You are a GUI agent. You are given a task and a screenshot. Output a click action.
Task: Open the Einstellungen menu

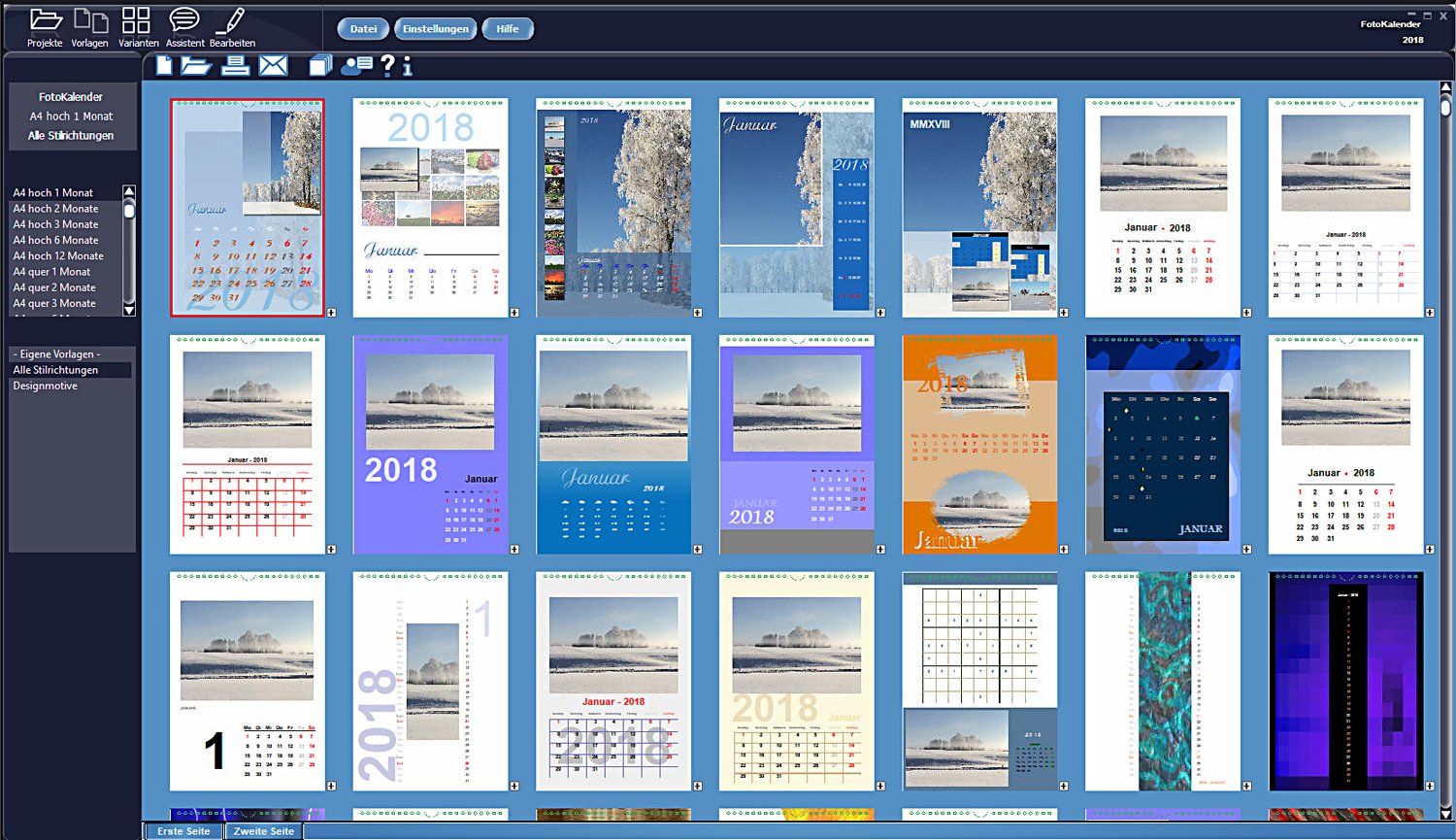pyautogui.click(x=436, y=29)
